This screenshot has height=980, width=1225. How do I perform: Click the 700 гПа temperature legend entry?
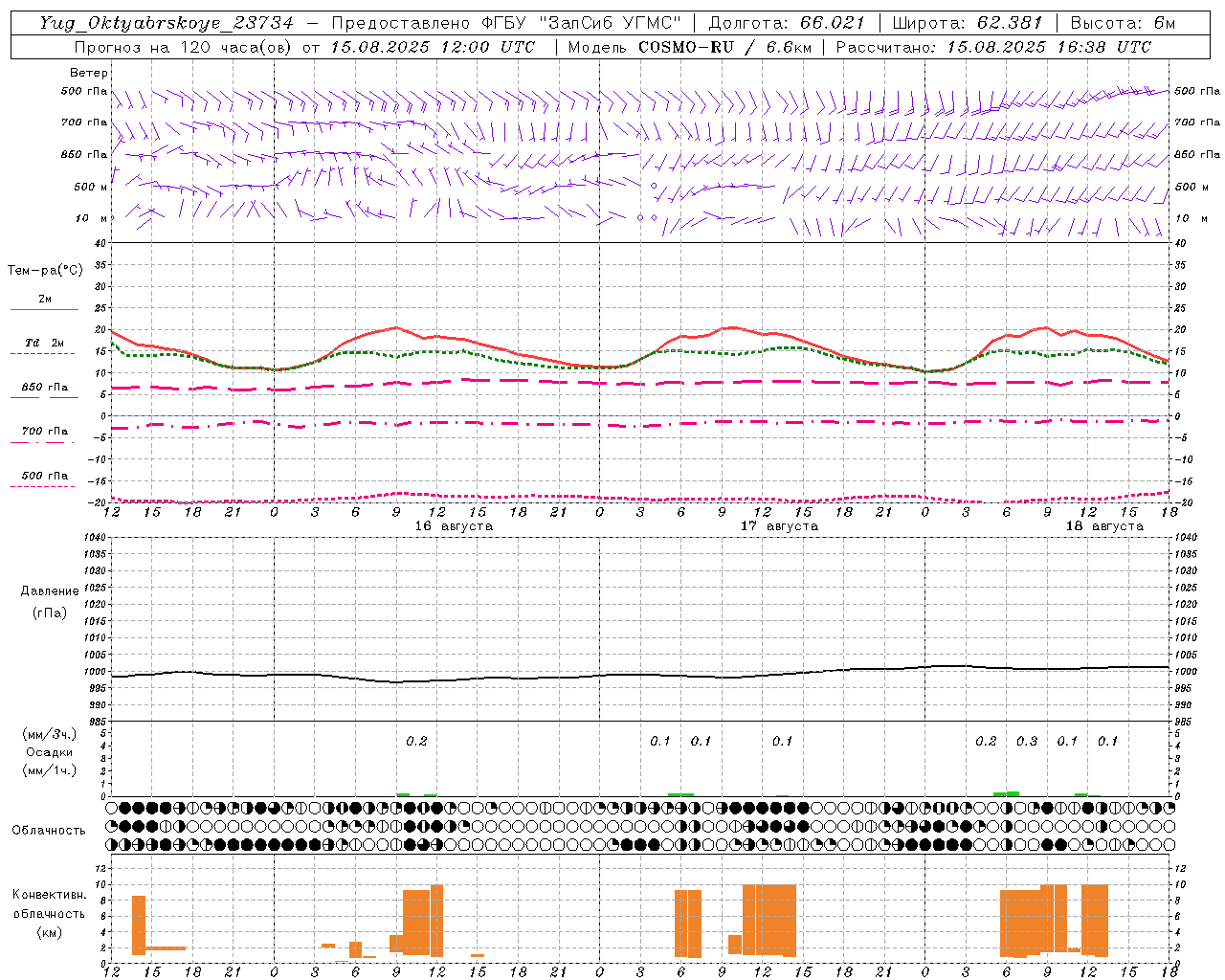(x=45, y=431)
